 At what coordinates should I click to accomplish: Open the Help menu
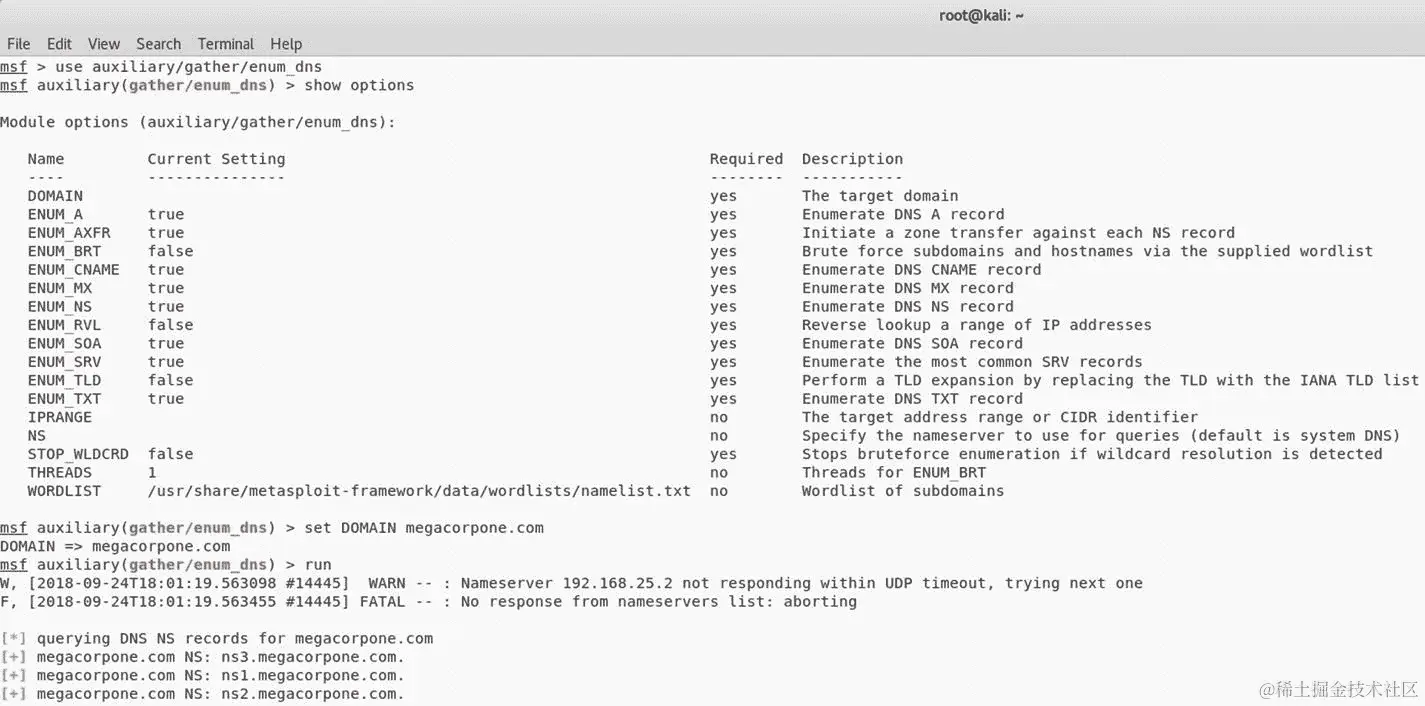[x=286, y=44]
